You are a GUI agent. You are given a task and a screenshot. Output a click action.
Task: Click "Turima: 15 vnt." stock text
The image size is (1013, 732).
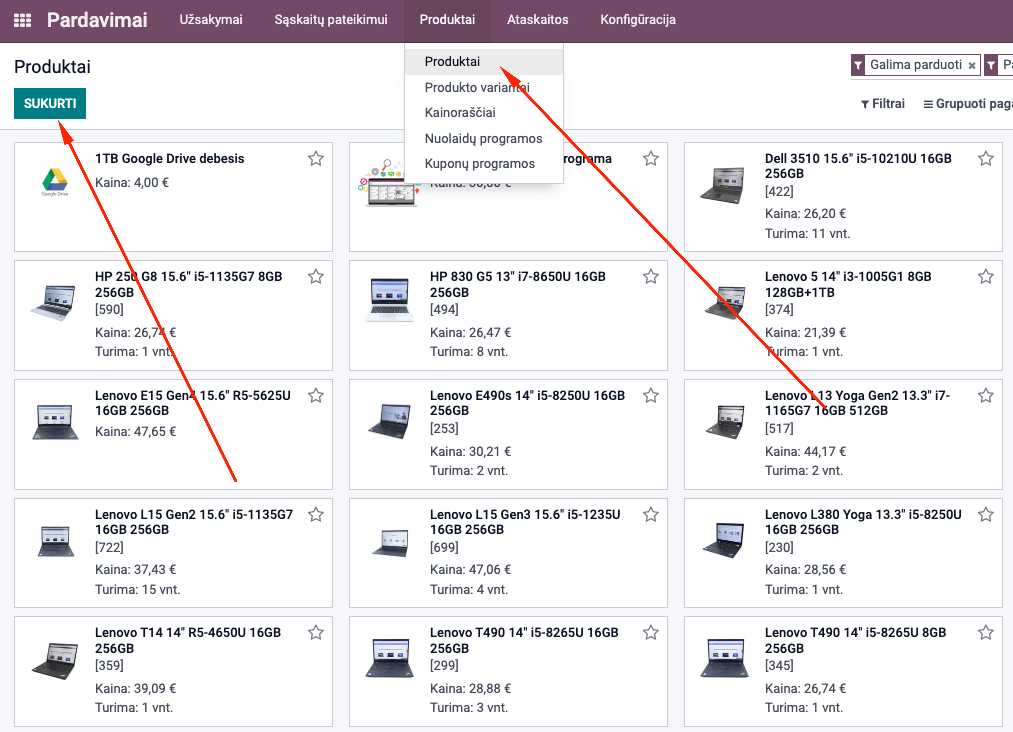point(138,589)
